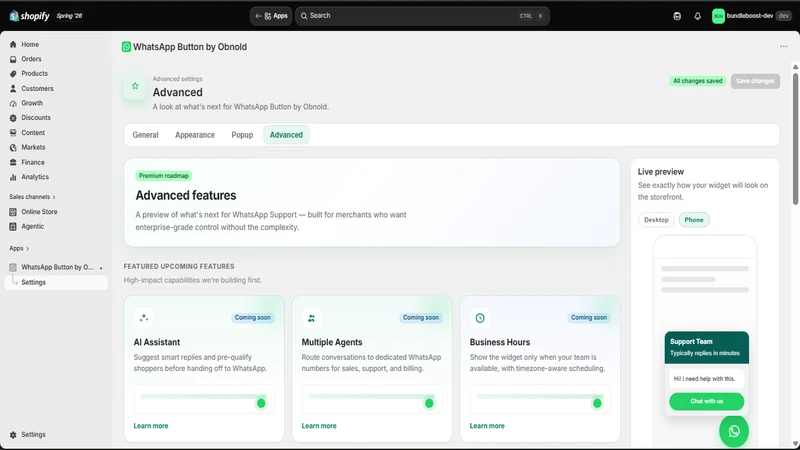
Task: Open the Markets globe icon
Action: click(x=13, y=147)
